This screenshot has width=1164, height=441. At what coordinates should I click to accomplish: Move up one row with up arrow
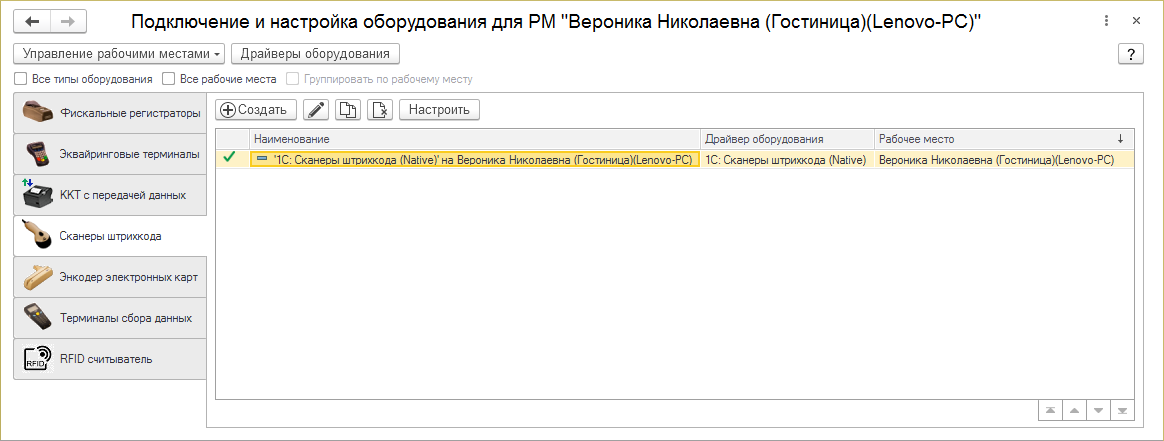(1074, 411)
